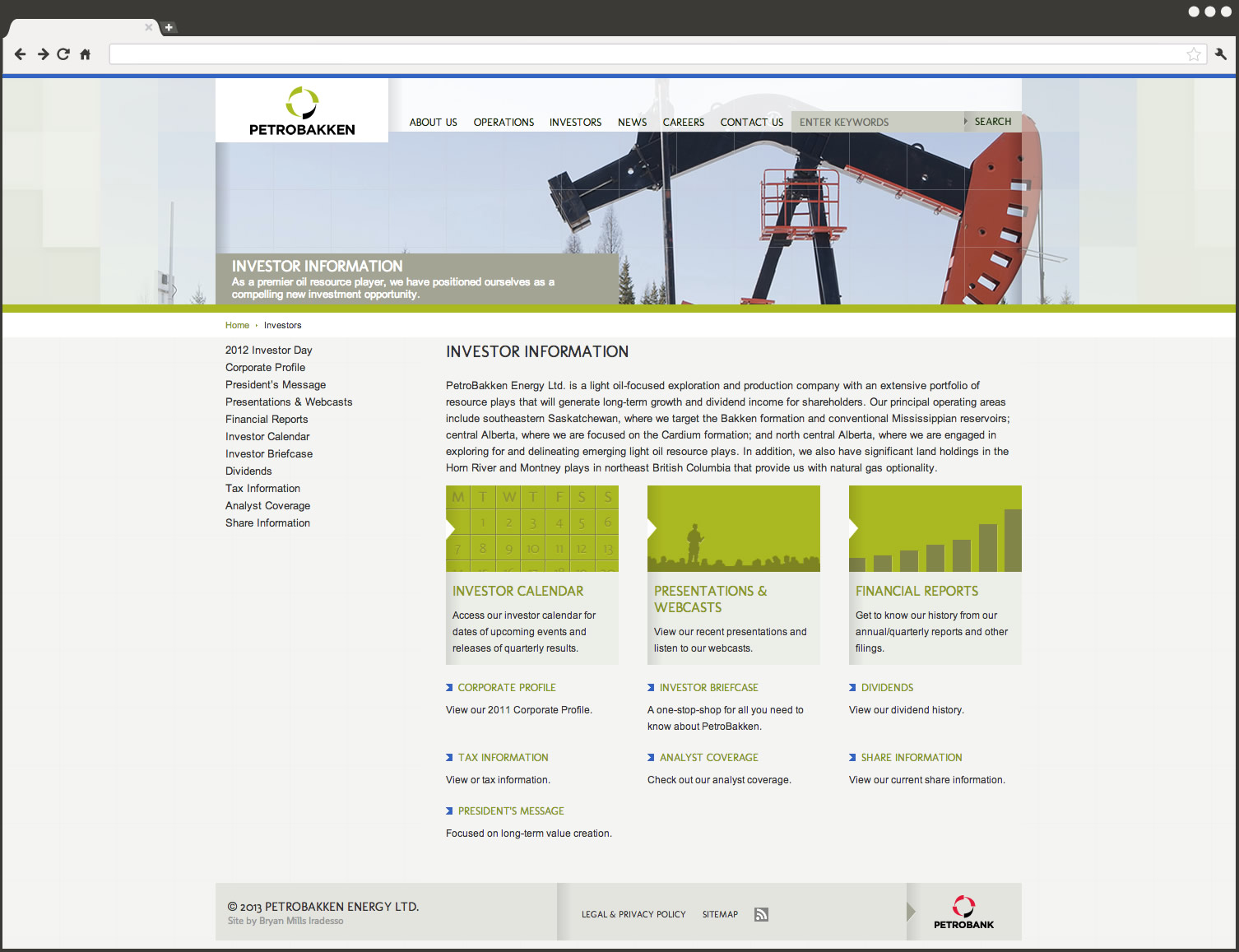Click the Home breadcrumb link
The width and height of the screenshot is (1239, 952).
237,326
